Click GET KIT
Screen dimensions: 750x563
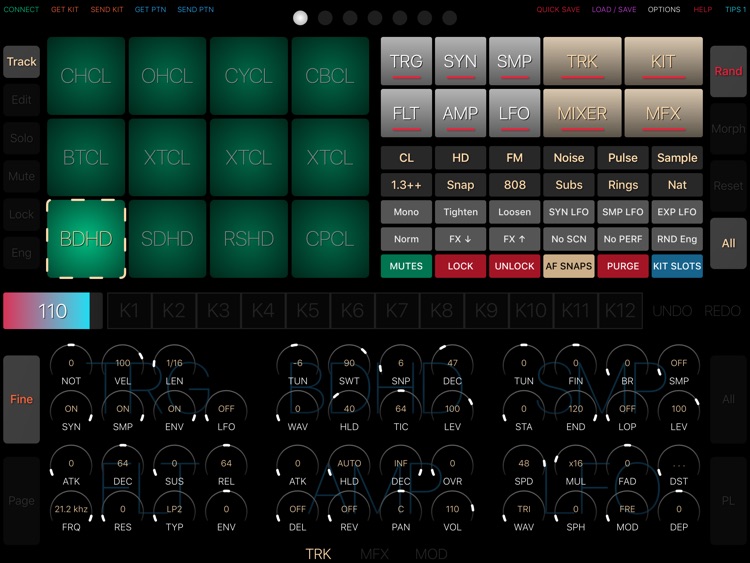click(x=65, y=9)
